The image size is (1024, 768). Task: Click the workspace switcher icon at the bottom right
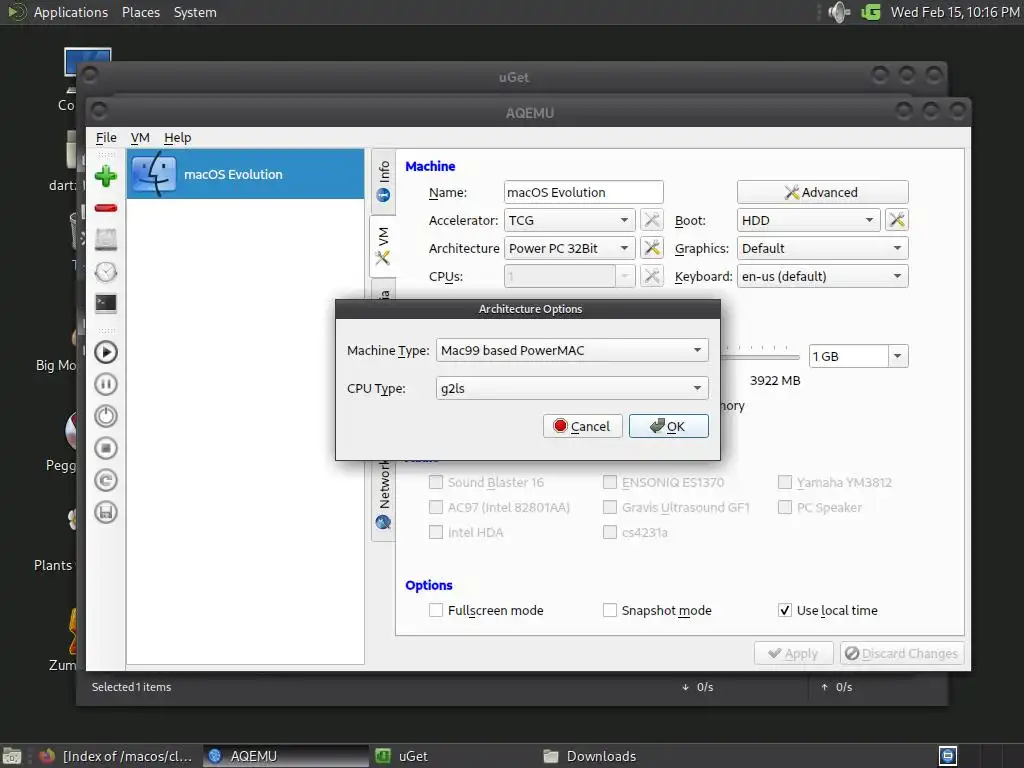[948, 756]
